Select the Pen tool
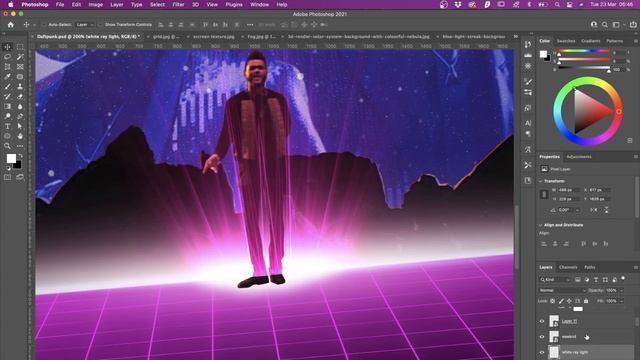 [x=20, y=116]
